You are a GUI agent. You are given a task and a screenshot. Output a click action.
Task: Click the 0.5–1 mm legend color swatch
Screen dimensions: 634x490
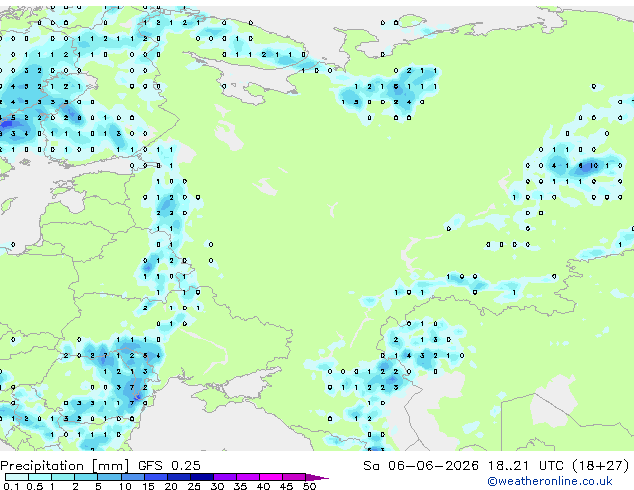click(40, 477)
